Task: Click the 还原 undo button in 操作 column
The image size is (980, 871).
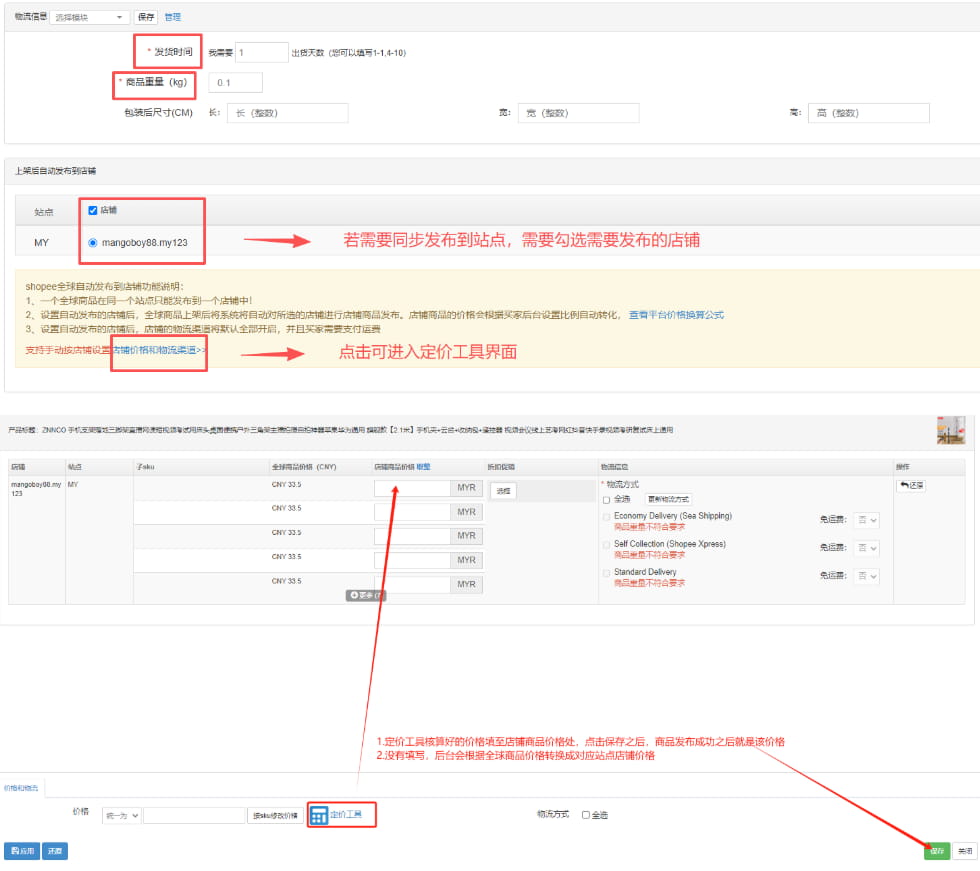Action: click(x=910, y=485)
